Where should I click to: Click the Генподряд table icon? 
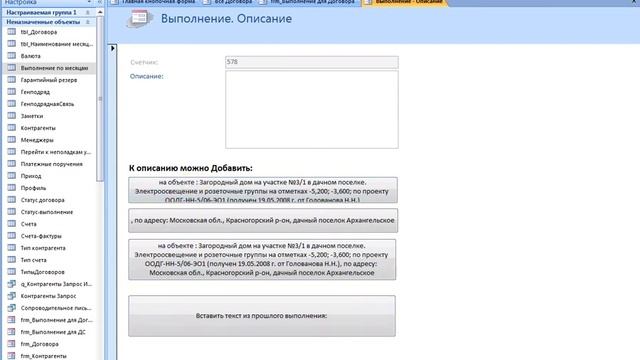click(x=12, y=92)
